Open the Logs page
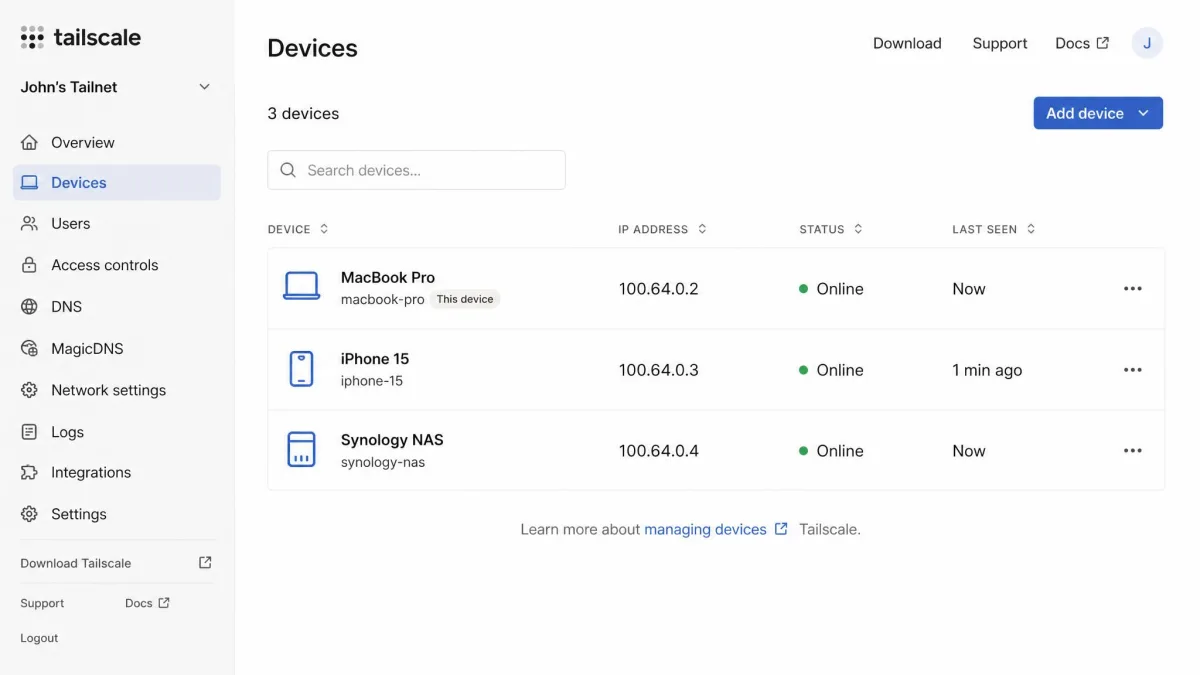The width and height of the screenshot is (1200, 675). (117, 432)
